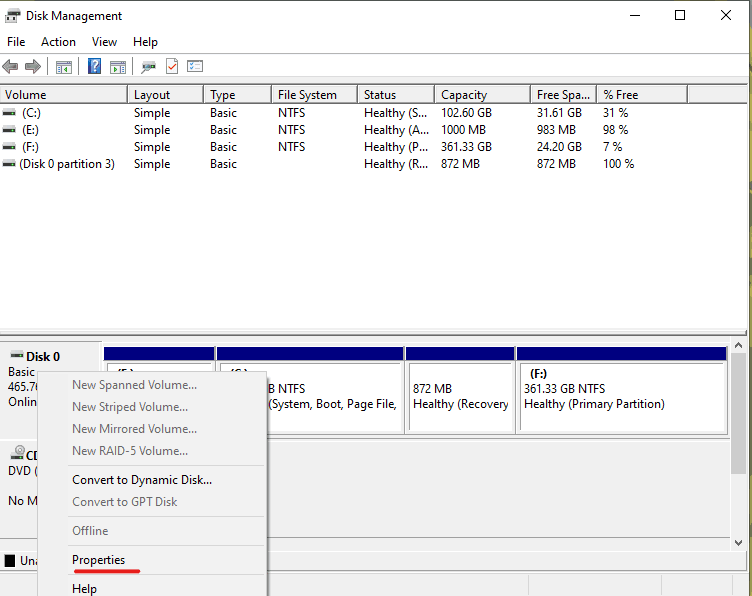Click the checklist settings toolbar icon
This screenshot has height=596, width=752.
point(195,66)
